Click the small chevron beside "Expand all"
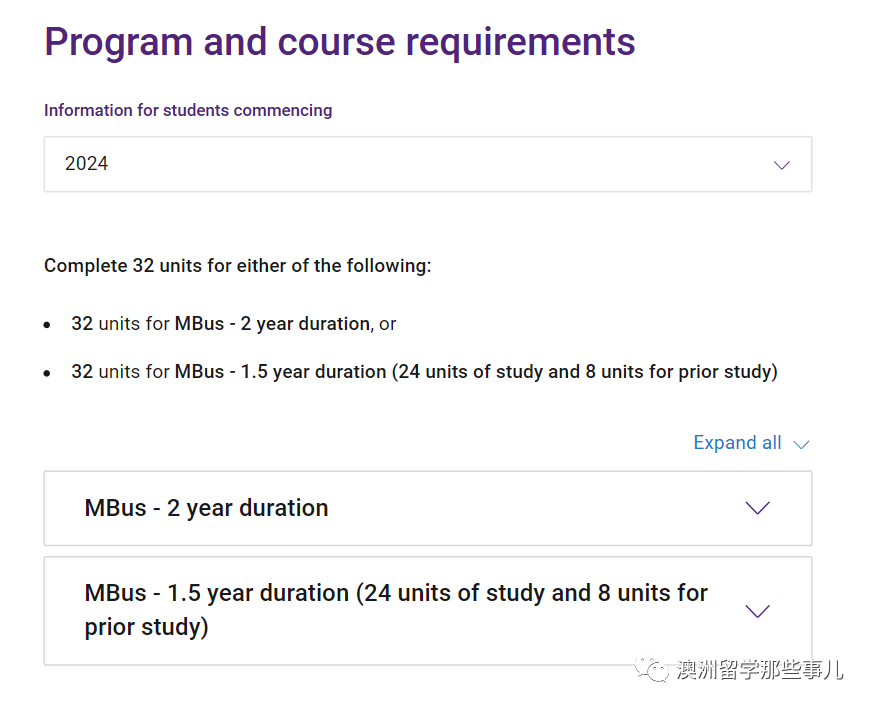The width and height of the screenshot is (872, 708). coord(801,444)
